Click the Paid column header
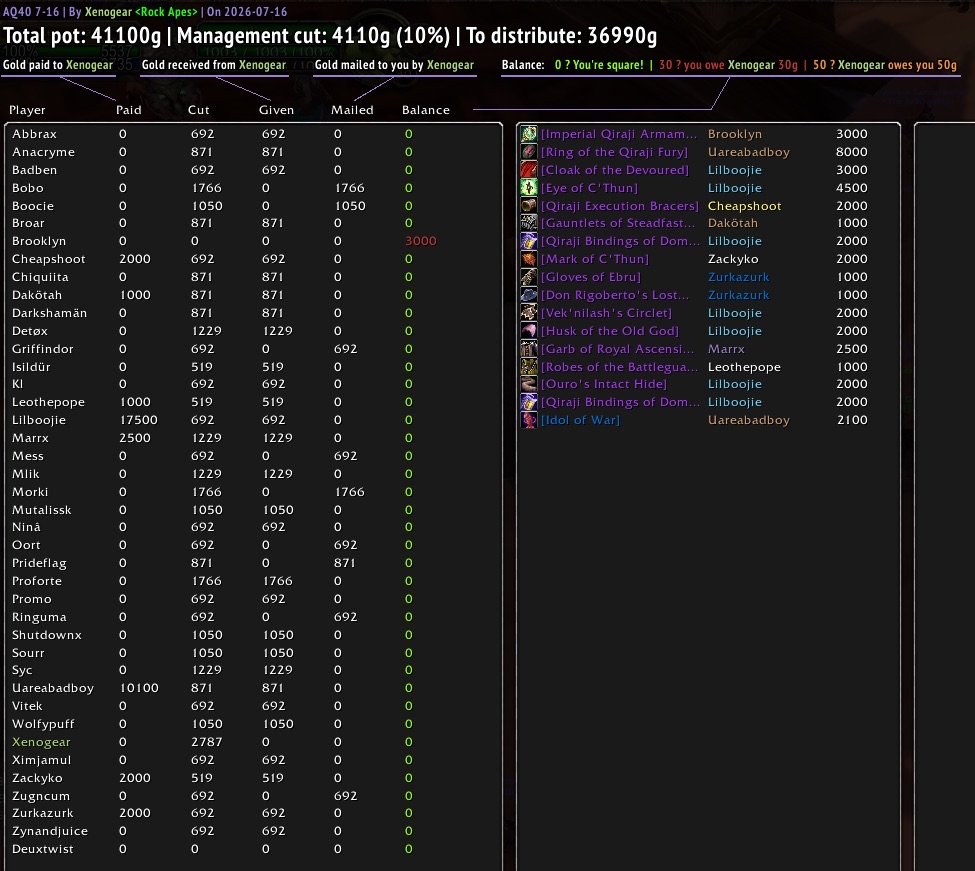Viewport: 975px width, 871px height. [129, 110]
